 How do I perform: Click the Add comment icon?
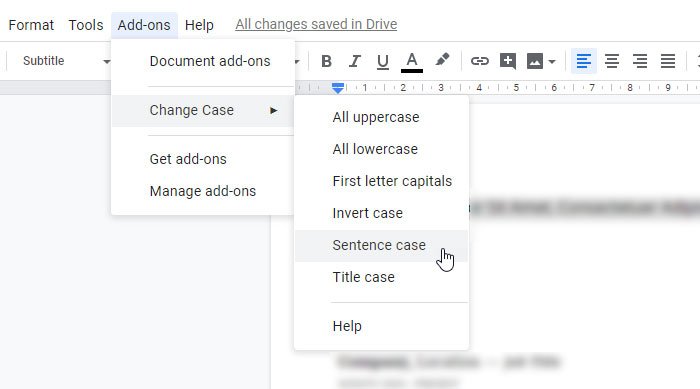(508, 61)
